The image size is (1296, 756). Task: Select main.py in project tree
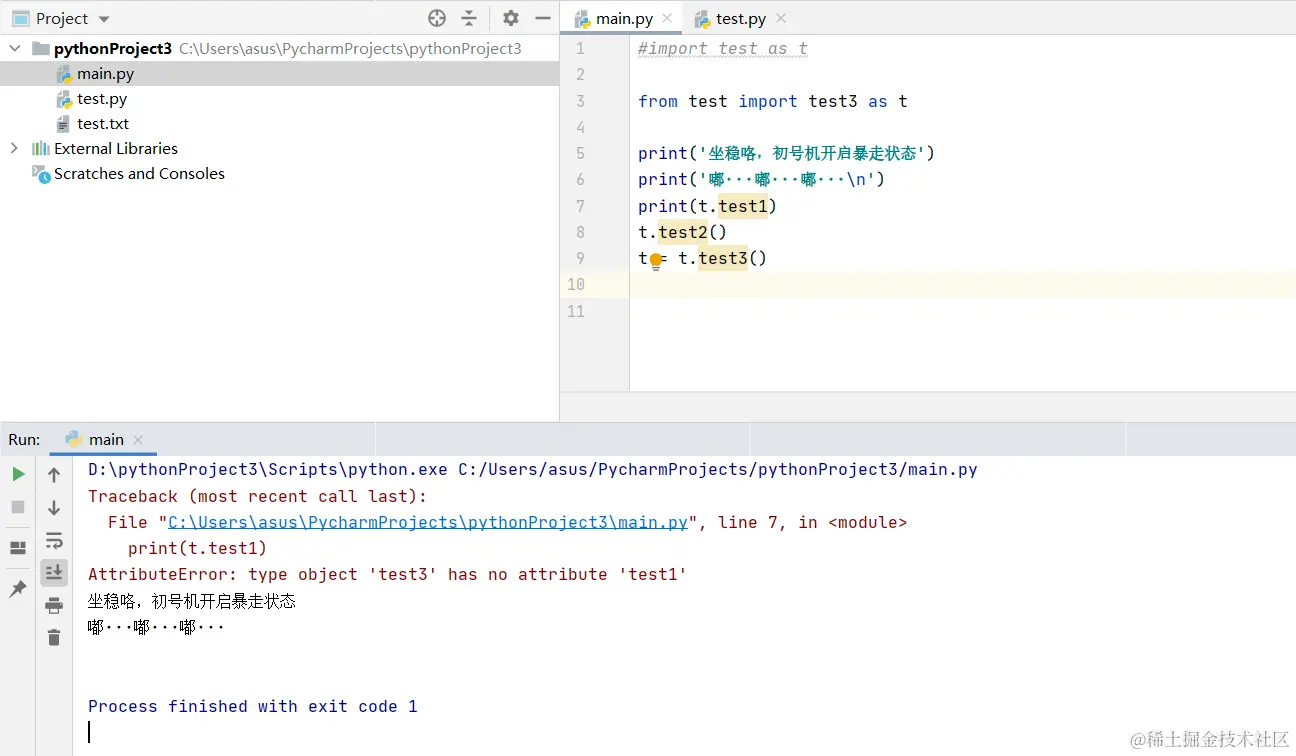pyautogui.click(x=105, y=74)
